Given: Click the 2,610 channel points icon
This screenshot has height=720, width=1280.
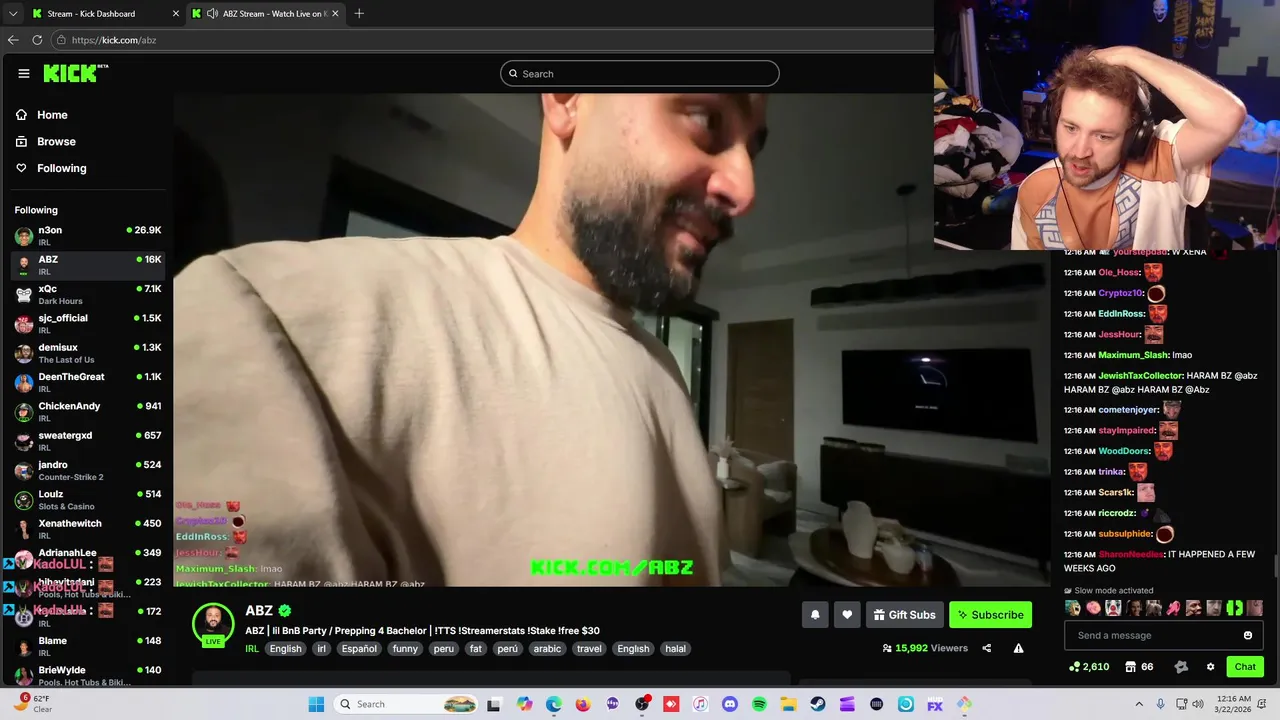Looking at the screenshot, I should [x=1074, y=667].
